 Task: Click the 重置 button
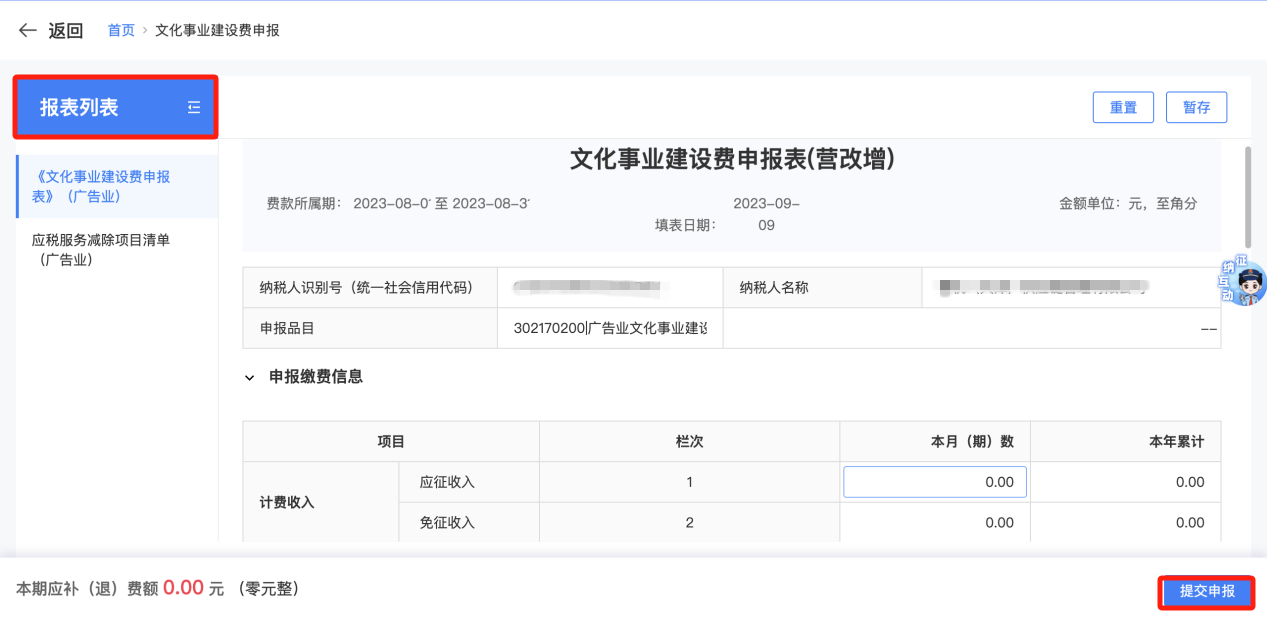click(1123, 107)
